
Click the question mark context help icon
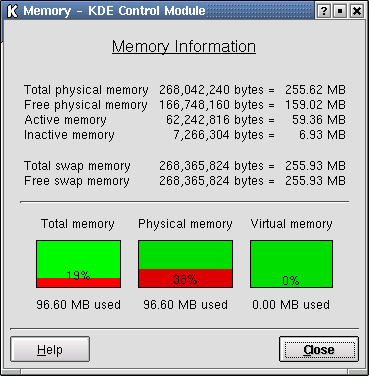323,11
